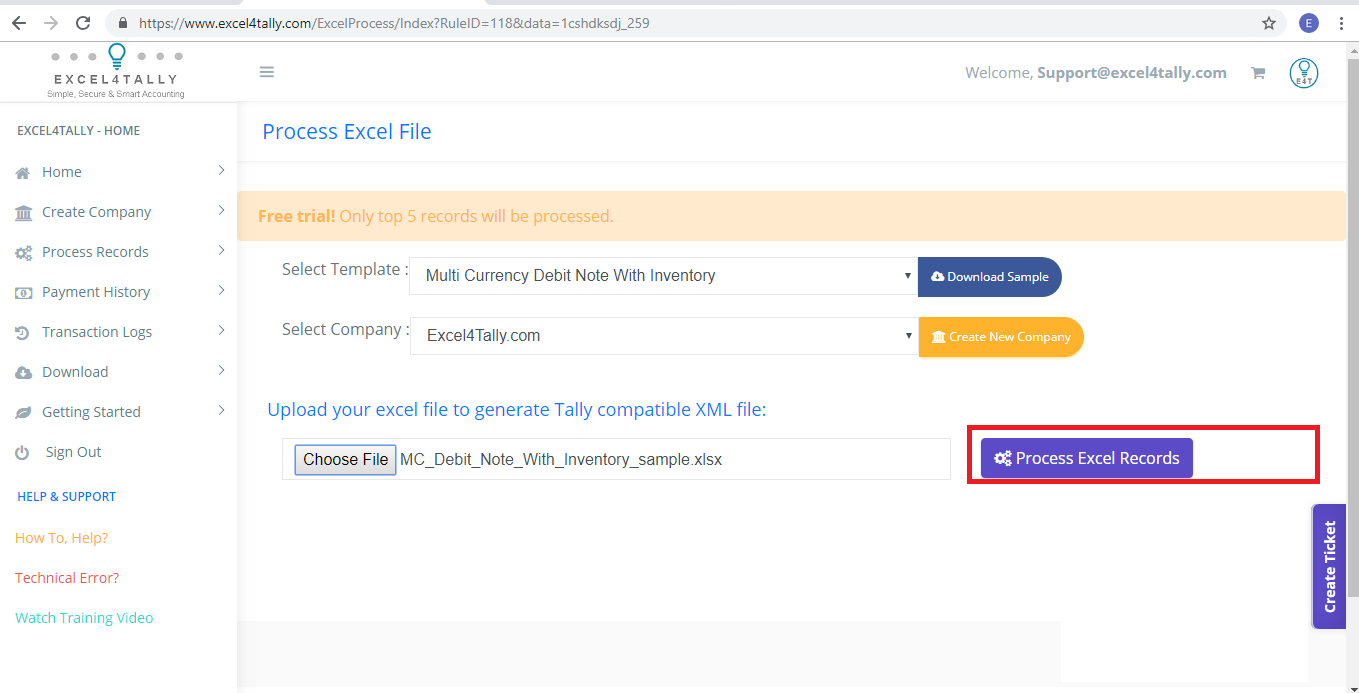Click the browser forward arrow
1359x693 pixels.
[51, 22]
